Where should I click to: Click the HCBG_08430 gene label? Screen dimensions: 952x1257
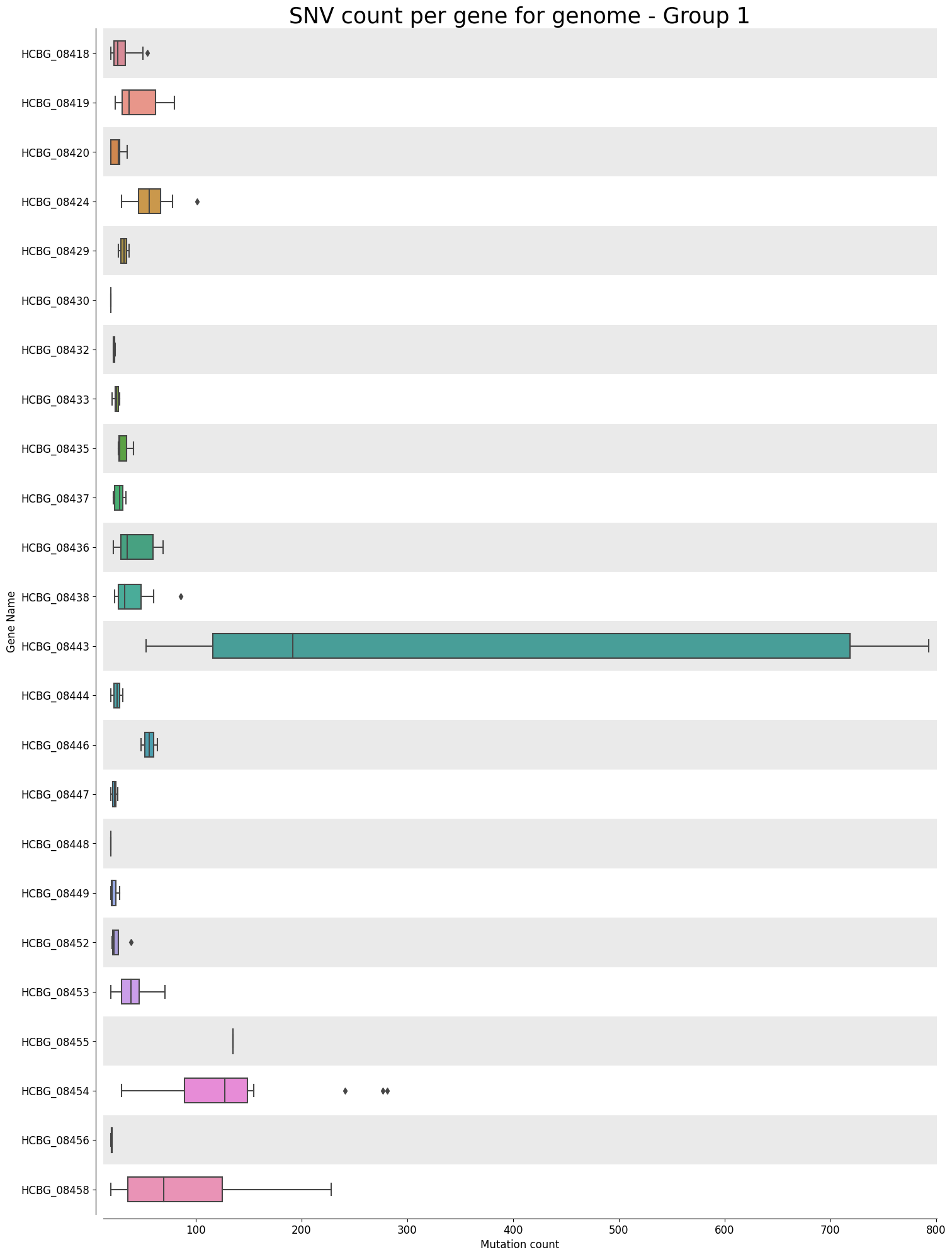click(59, 300)
